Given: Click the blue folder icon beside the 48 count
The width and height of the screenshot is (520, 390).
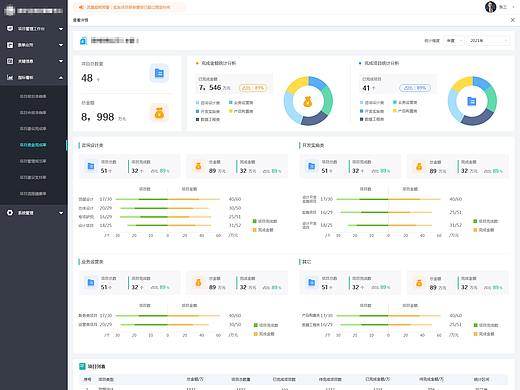Looking at the screenshot, I should (159, 73).
